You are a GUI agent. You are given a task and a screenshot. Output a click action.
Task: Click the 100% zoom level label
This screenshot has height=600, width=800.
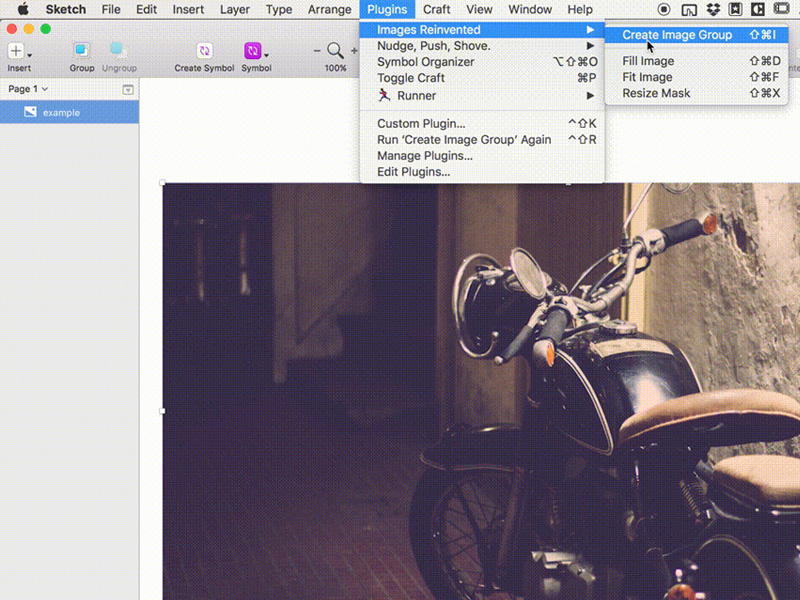point(335,68)
